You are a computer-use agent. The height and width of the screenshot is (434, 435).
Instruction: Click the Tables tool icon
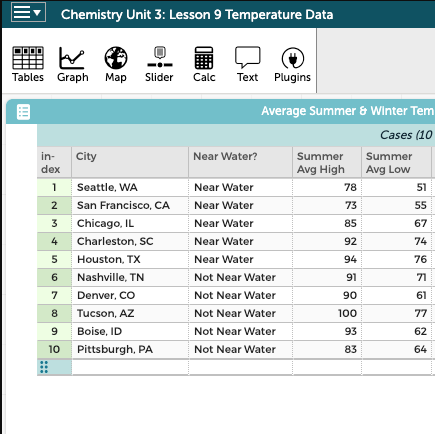[28, 64]
